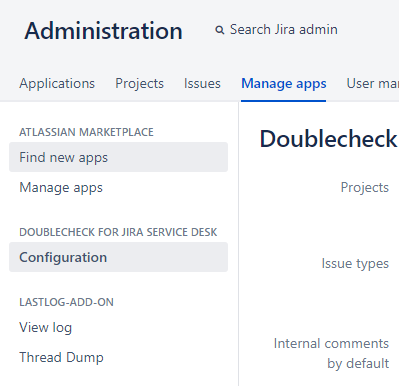Open the partially visible User management tab

click(373, 83)
